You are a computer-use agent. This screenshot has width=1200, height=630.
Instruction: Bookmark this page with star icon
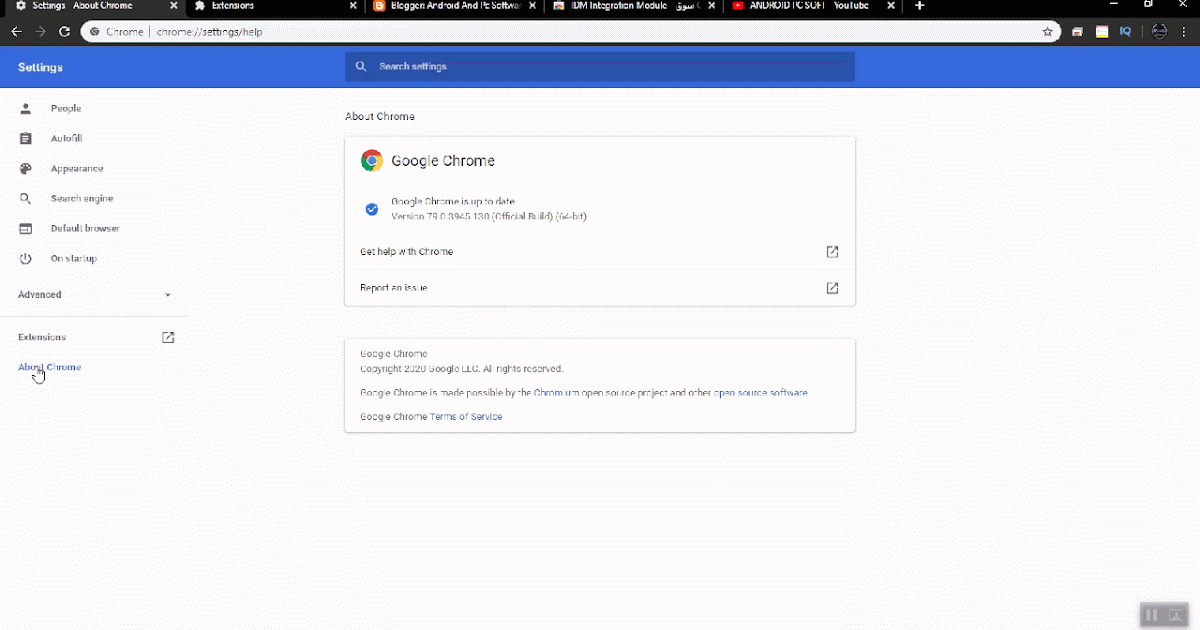point(1047,32)
